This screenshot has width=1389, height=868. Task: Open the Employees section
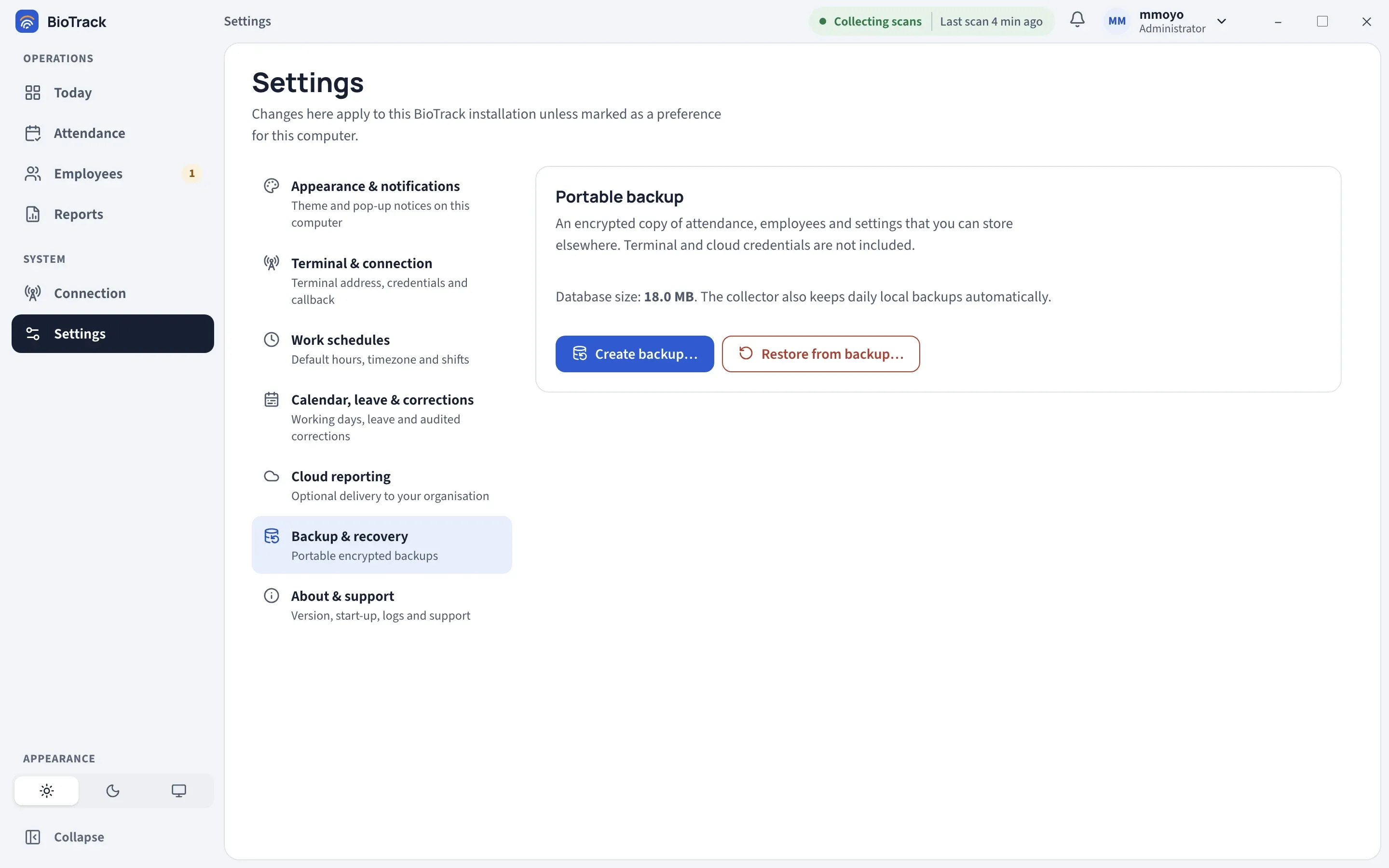[x=112, y=174]
